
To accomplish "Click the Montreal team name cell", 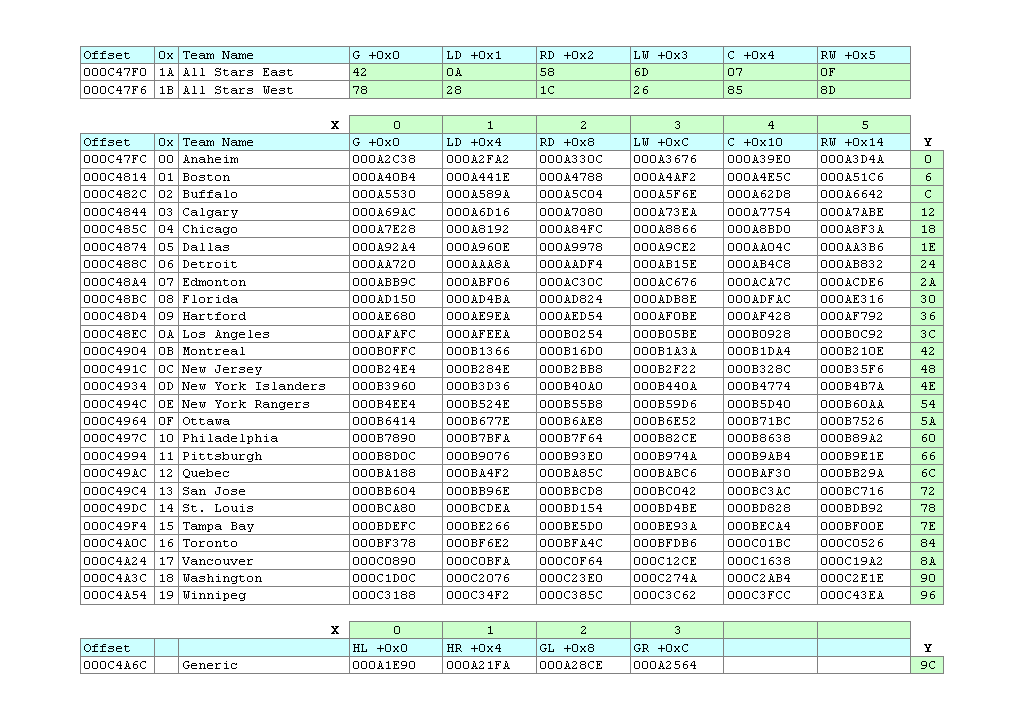I will click(263, 351).
